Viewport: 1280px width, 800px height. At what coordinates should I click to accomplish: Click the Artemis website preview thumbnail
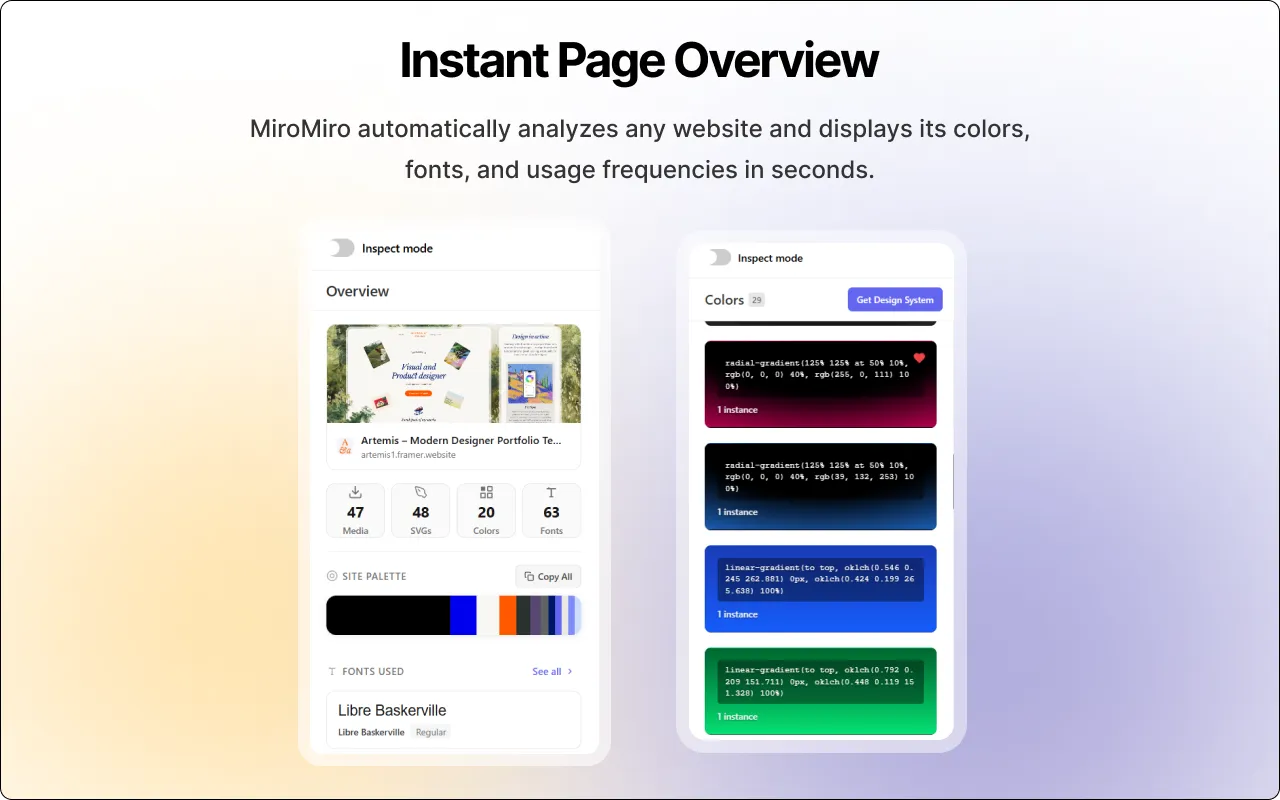click(x=453, y=373)
